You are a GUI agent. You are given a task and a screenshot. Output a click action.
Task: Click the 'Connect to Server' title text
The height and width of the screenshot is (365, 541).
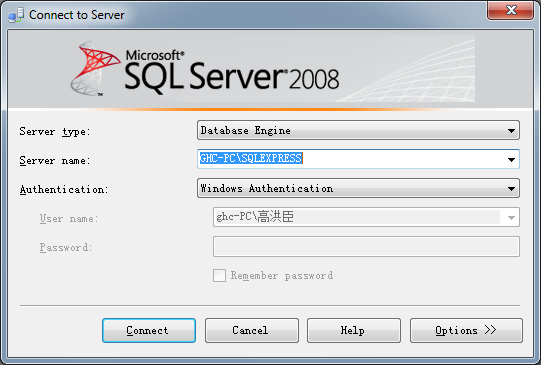click(x=77, y=15)
